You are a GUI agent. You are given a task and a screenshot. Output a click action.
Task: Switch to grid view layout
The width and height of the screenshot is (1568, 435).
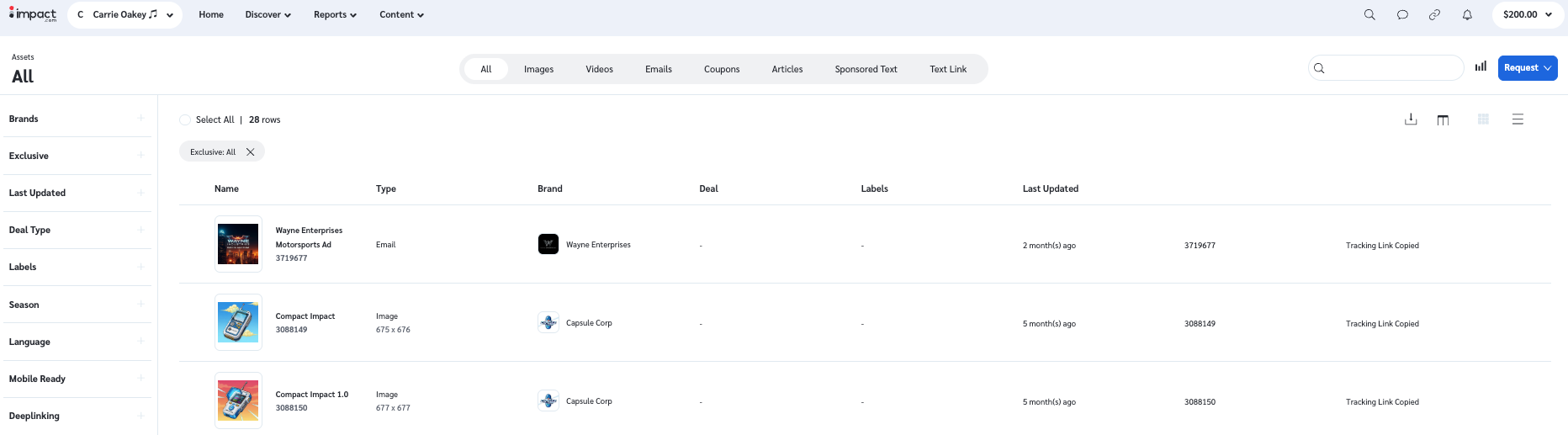pyautogui.click(x=1483, y=119)
